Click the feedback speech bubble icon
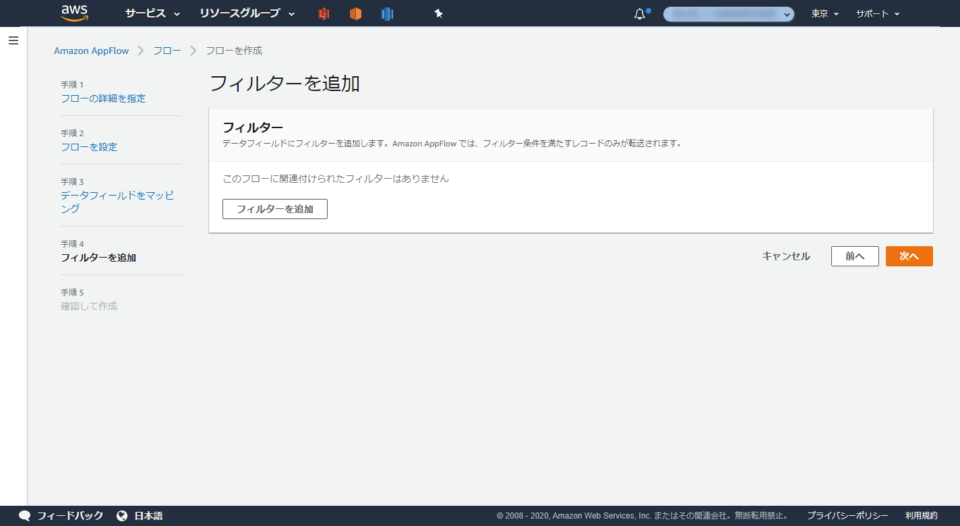Viewport: 960px width, 526px height. tap(24, 516)
